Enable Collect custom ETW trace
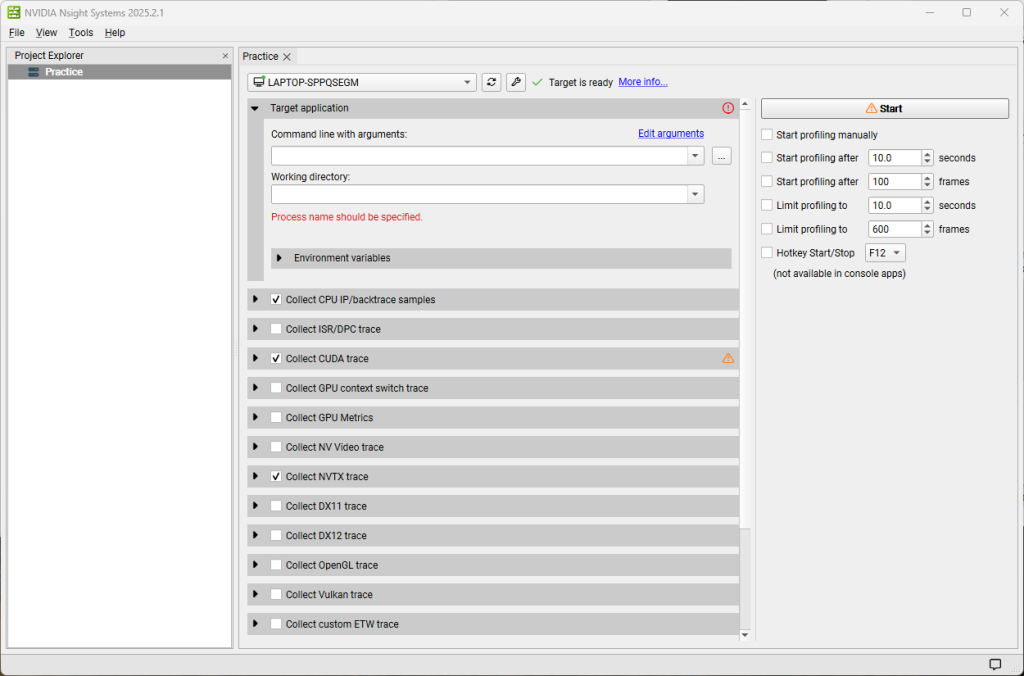This screenshot has height=676, width=1024. click(276, 624)
